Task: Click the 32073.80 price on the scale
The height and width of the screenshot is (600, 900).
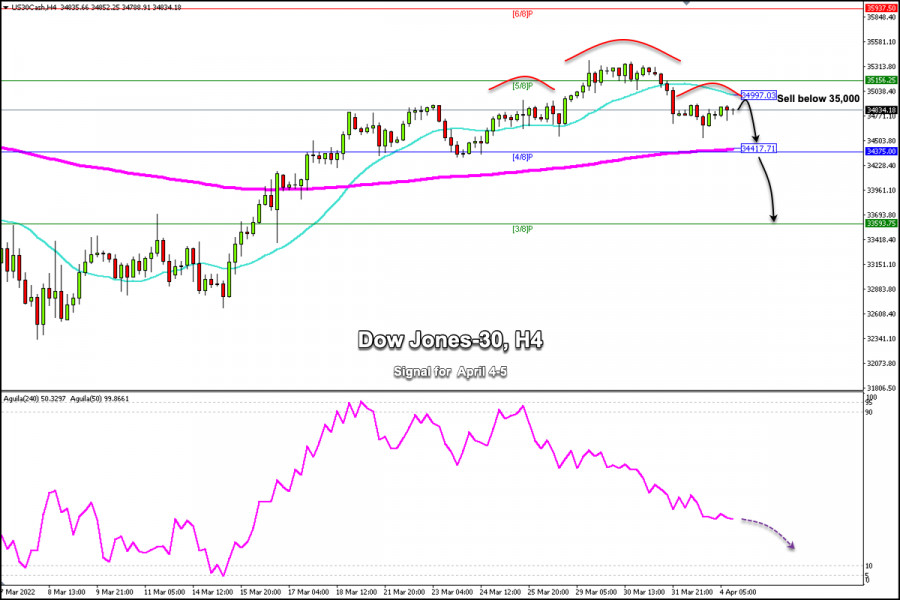Action: click(x=882, y=363)
